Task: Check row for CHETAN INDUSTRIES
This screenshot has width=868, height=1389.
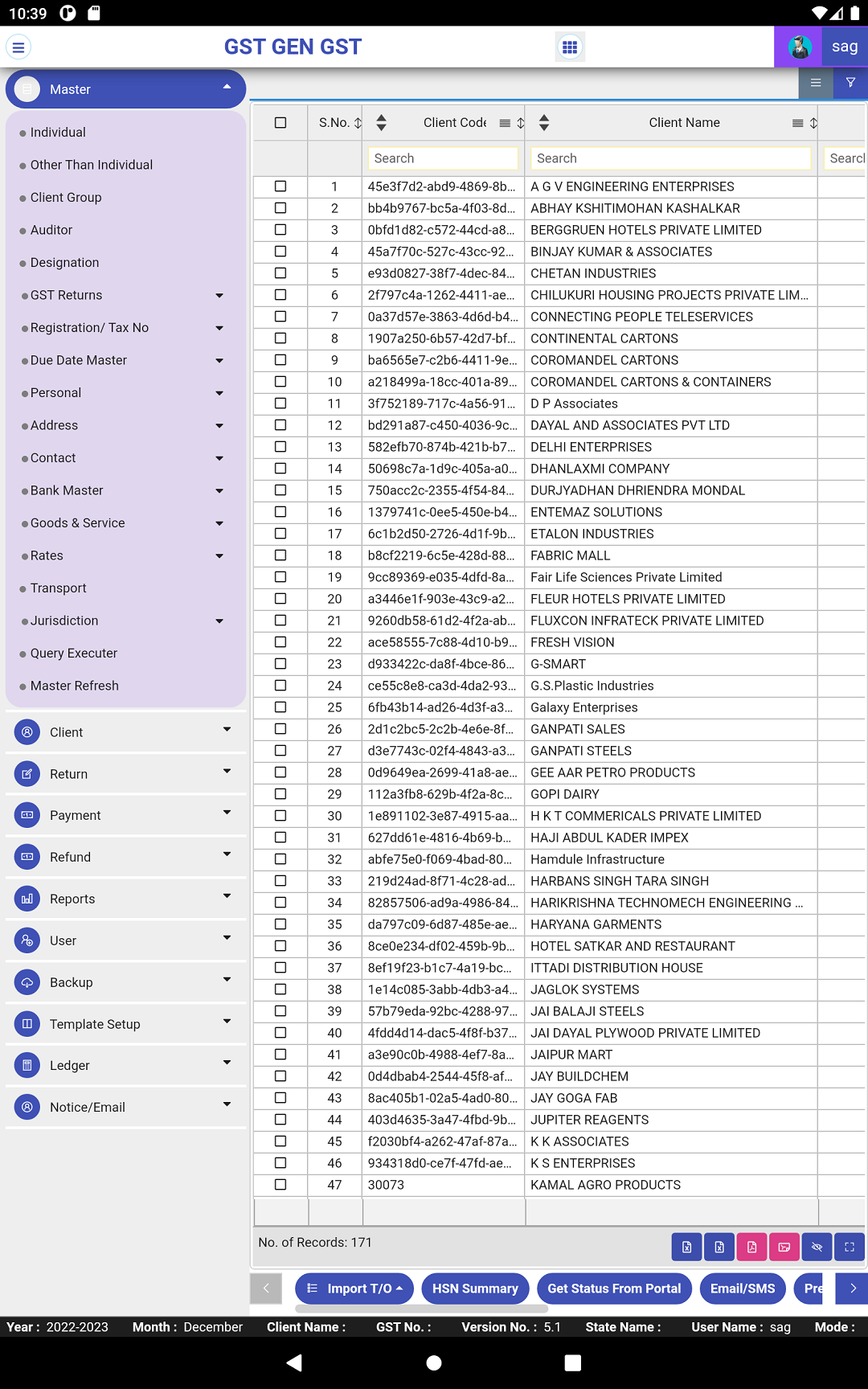Action: [x=280, y=273]
